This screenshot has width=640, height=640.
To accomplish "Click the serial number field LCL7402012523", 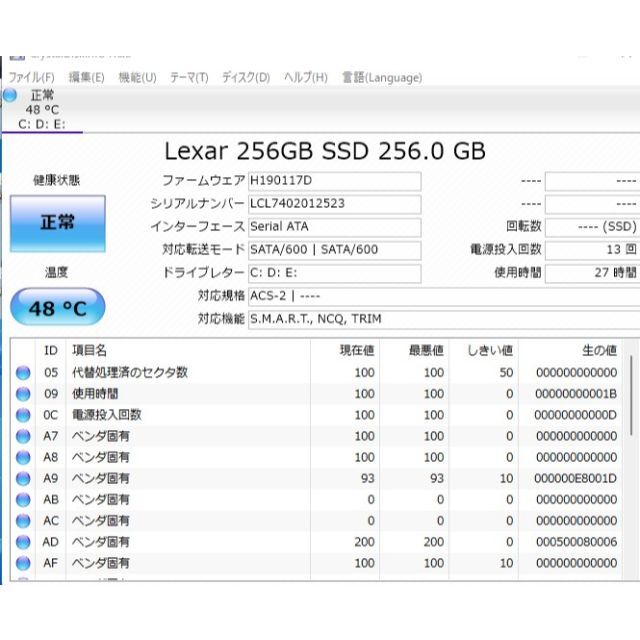I will click(x=335, y=204).
